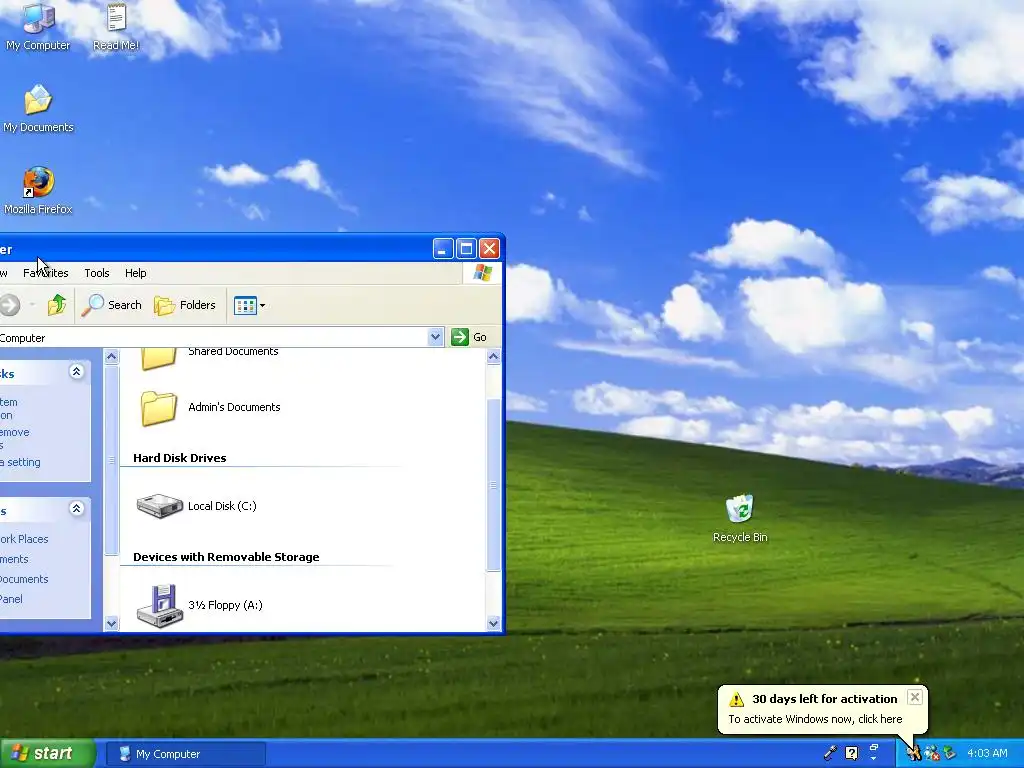Minimize the My Computer window
The image size is (1024, 768).
click(443, 249)
